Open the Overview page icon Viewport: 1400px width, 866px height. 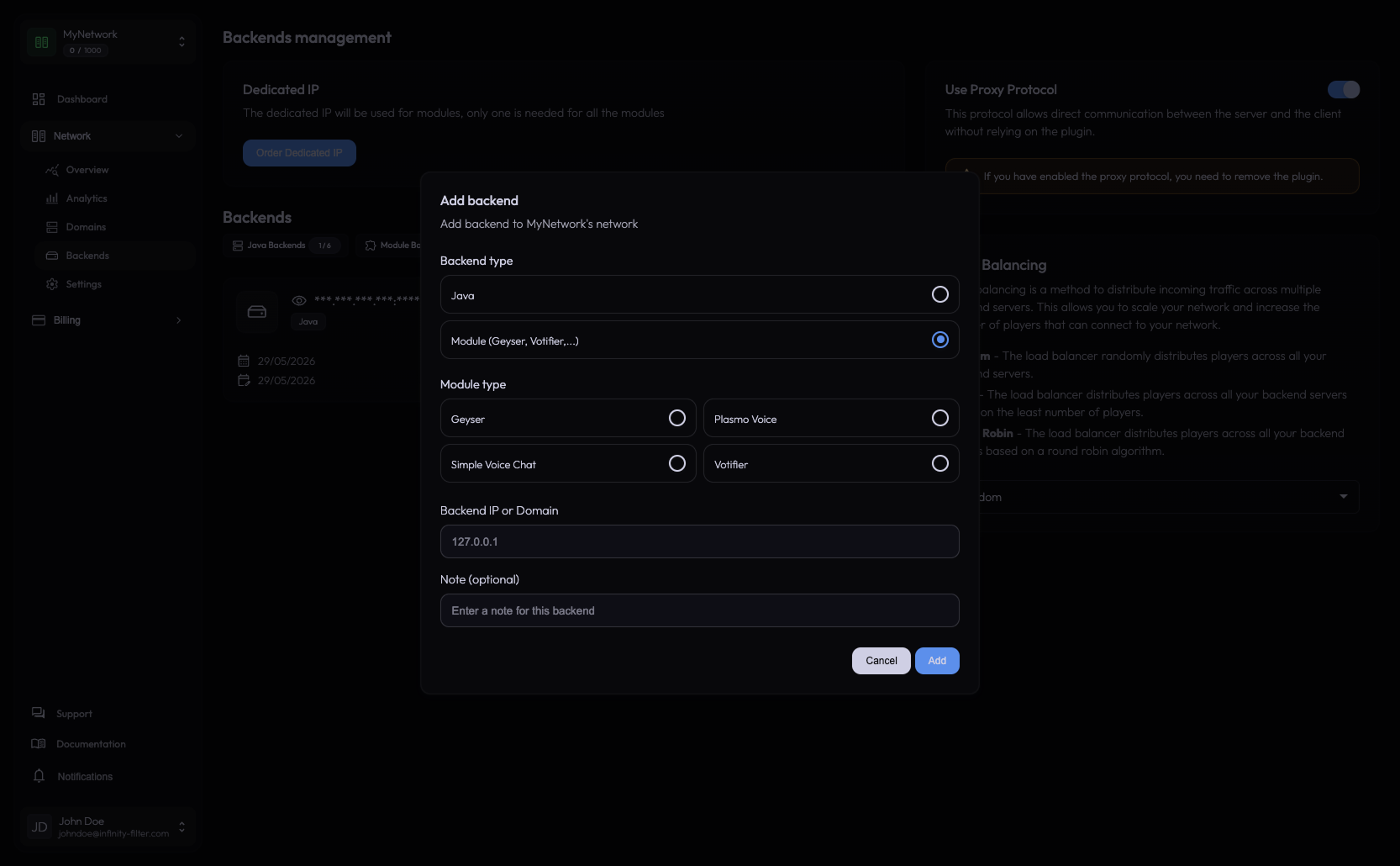click(52, 170)
